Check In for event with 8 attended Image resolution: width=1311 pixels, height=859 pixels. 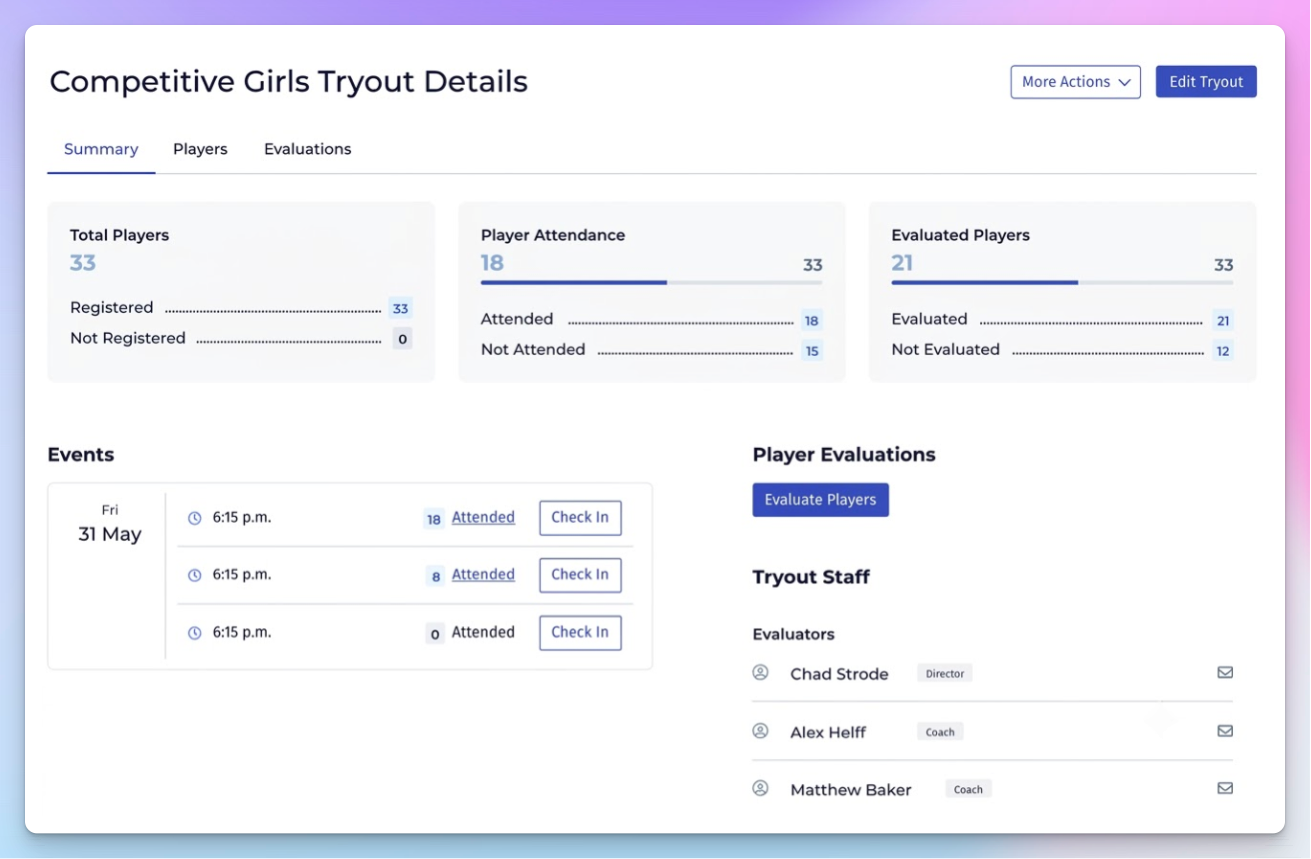coord(580,575)
